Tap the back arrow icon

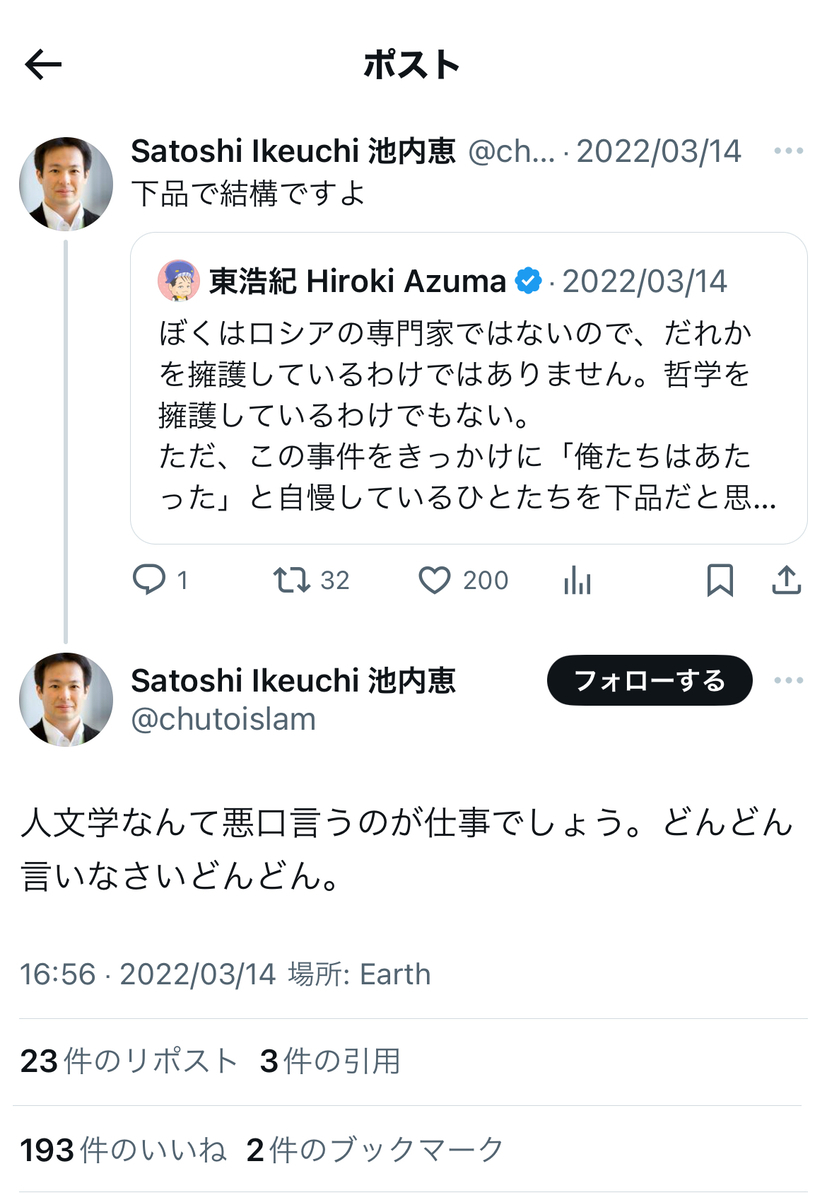tap(43, 65)
